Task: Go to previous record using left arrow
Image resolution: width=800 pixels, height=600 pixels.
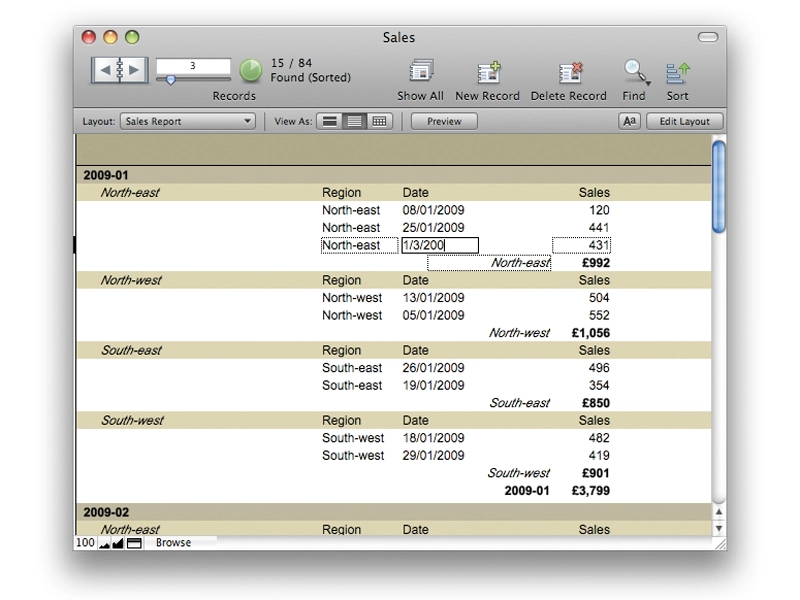Action: [106, 70]
